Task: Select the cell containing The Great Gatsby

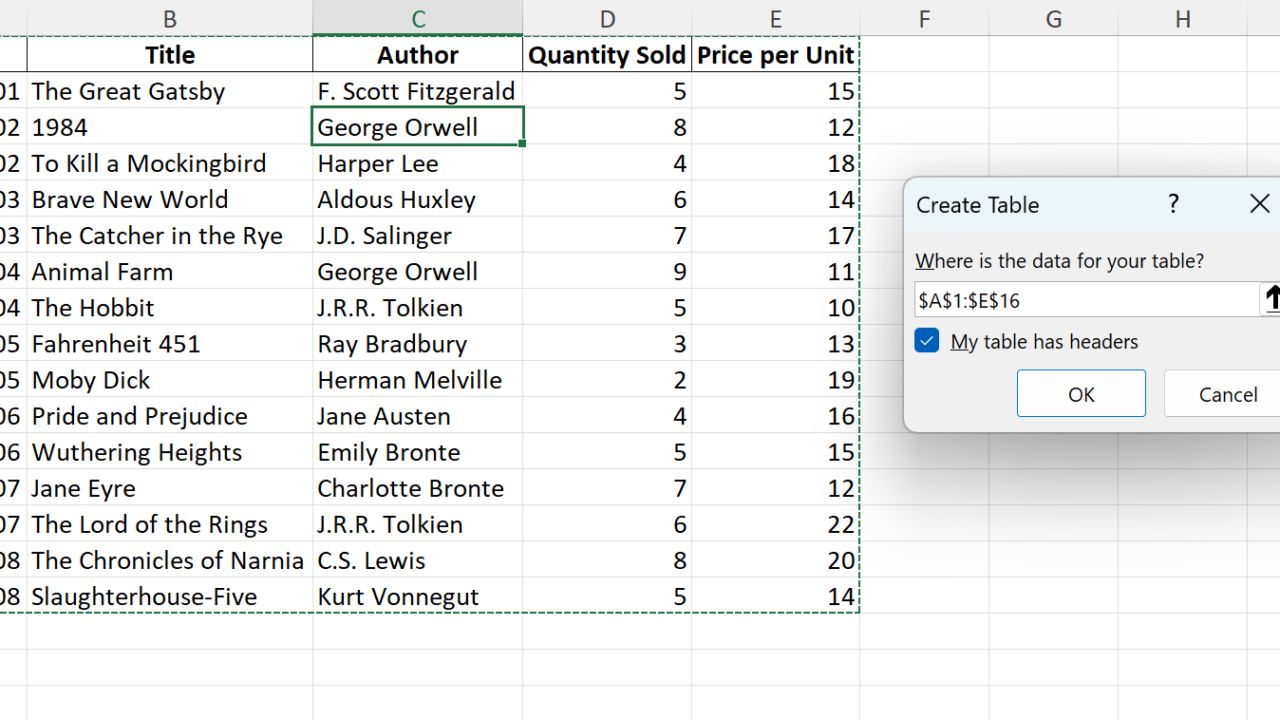Action: 170,91
